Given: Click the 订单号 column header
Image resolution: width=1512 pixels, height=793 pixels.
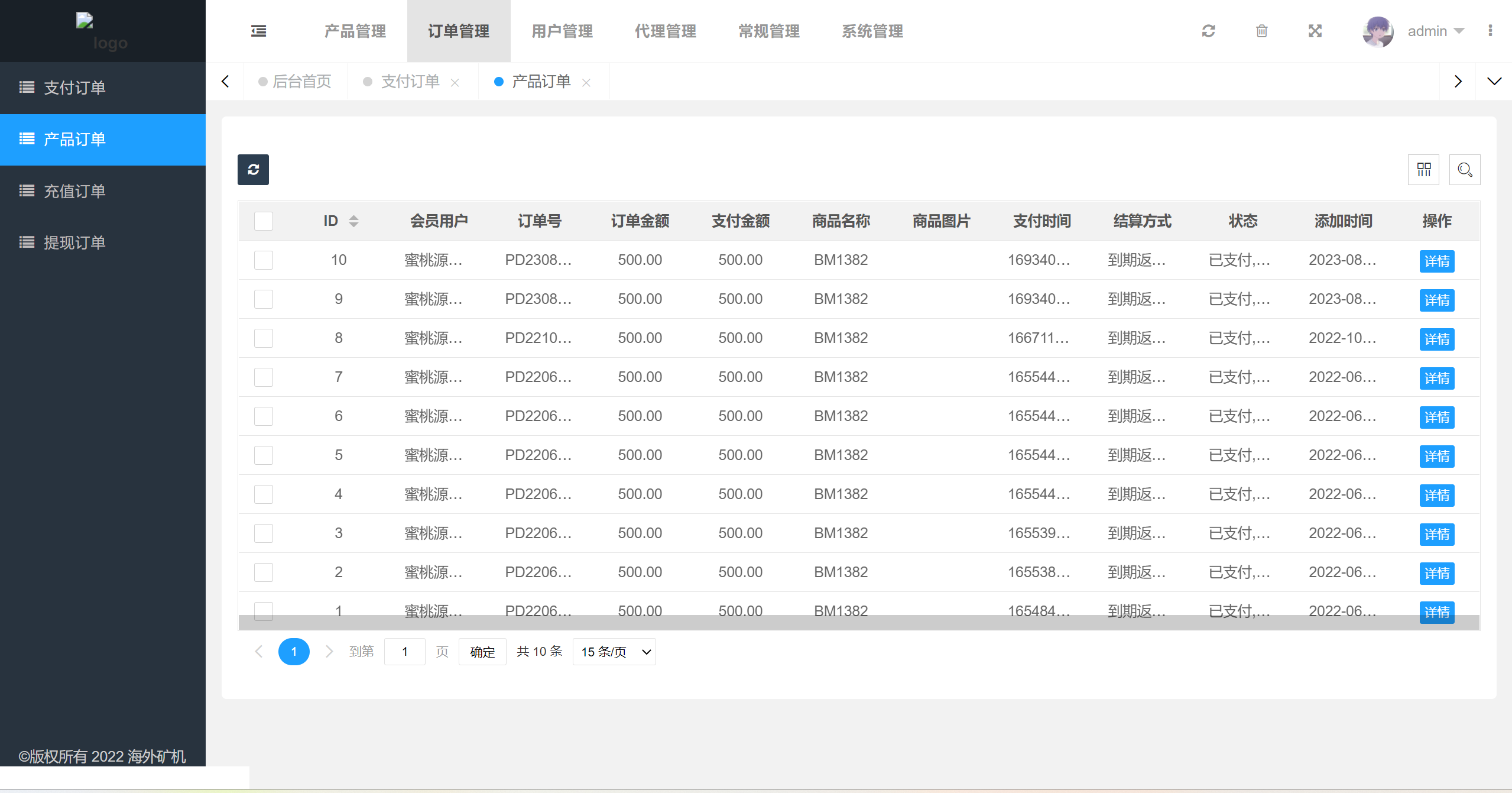Looking at the screenshot, I should point(539,221).
